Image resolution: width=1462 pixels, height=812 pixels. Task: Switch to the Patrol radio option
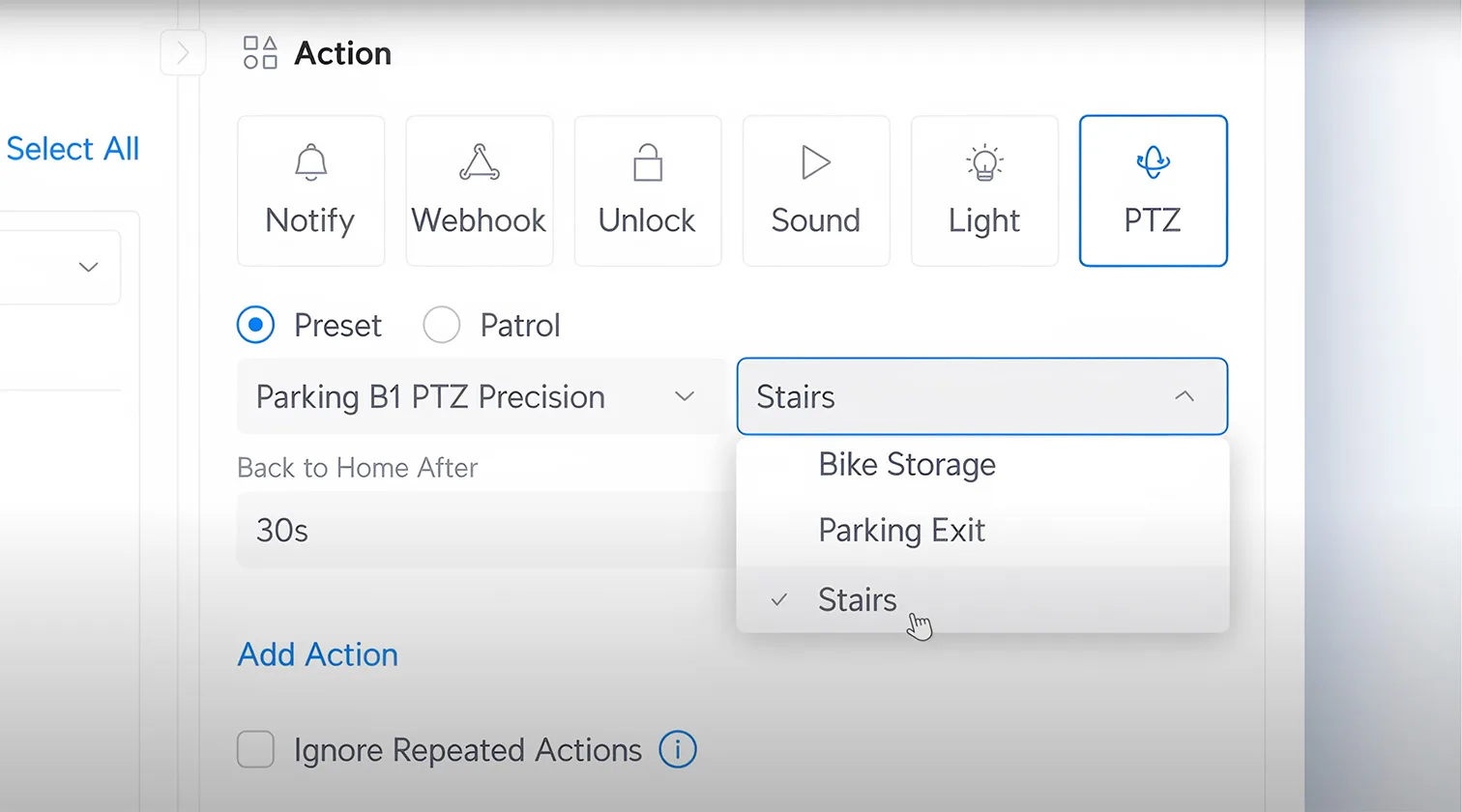point(441,325)
